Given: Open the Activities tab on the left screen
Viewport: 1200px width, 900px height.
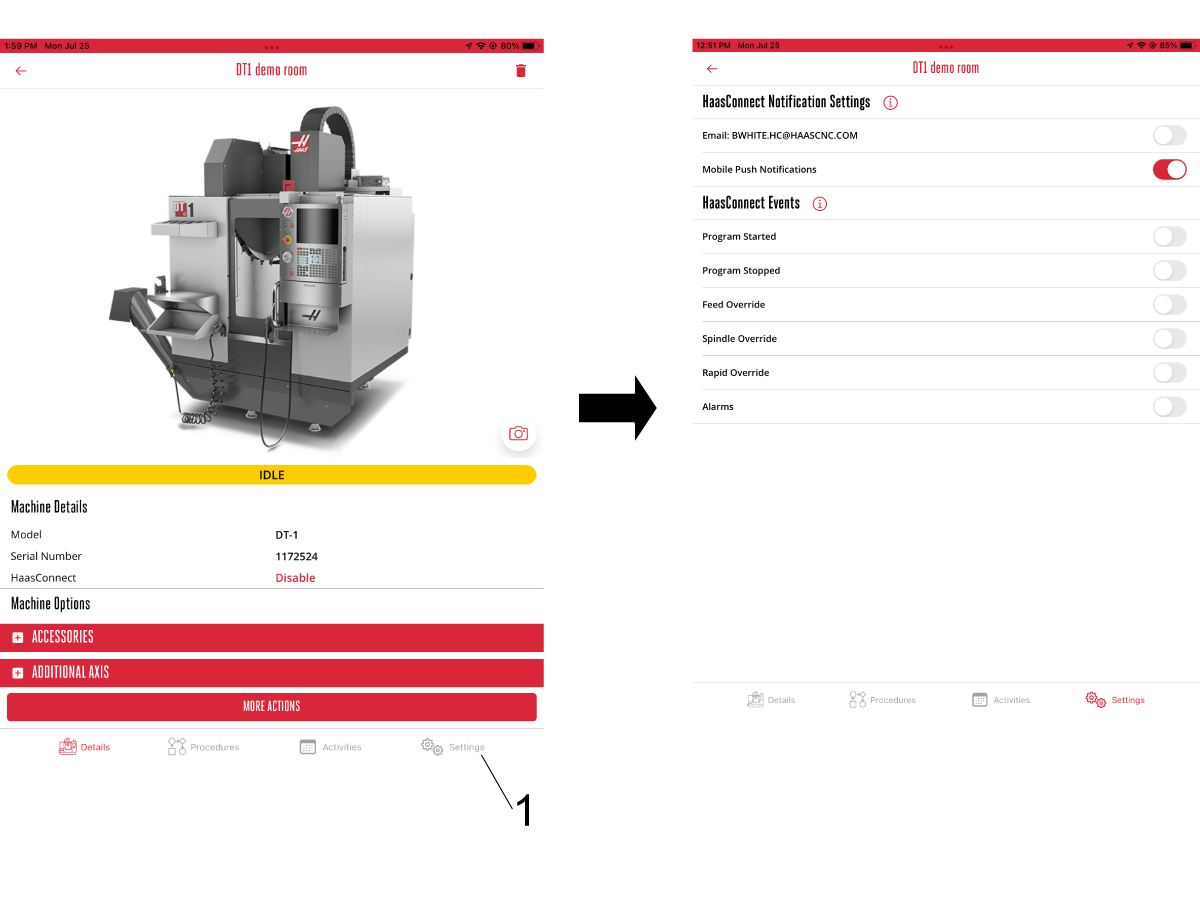Looking at the screenshot, I should (x=331, y=747).
